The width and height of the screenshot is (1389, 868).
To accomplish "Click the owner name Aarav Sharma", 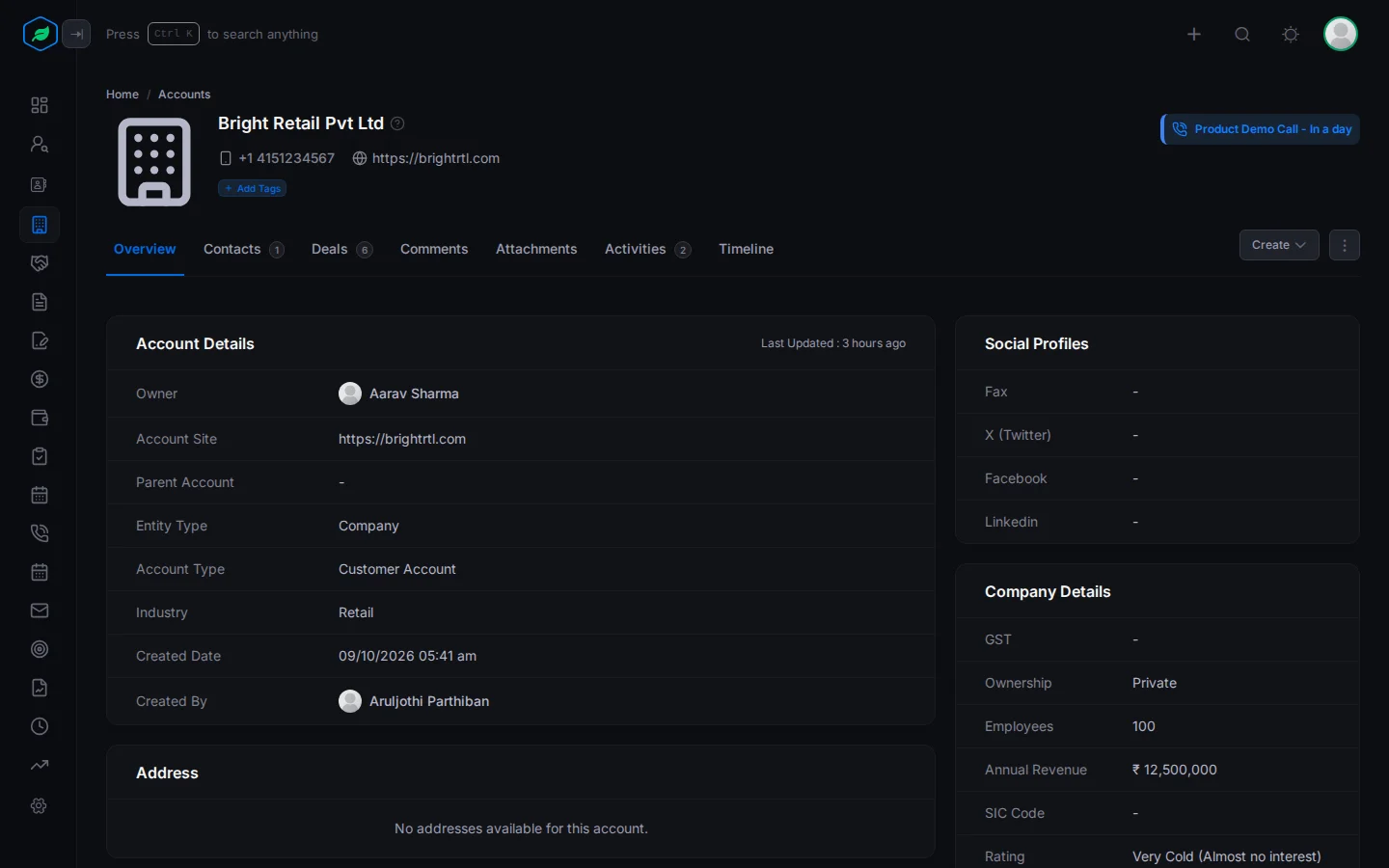I will 414,393.
